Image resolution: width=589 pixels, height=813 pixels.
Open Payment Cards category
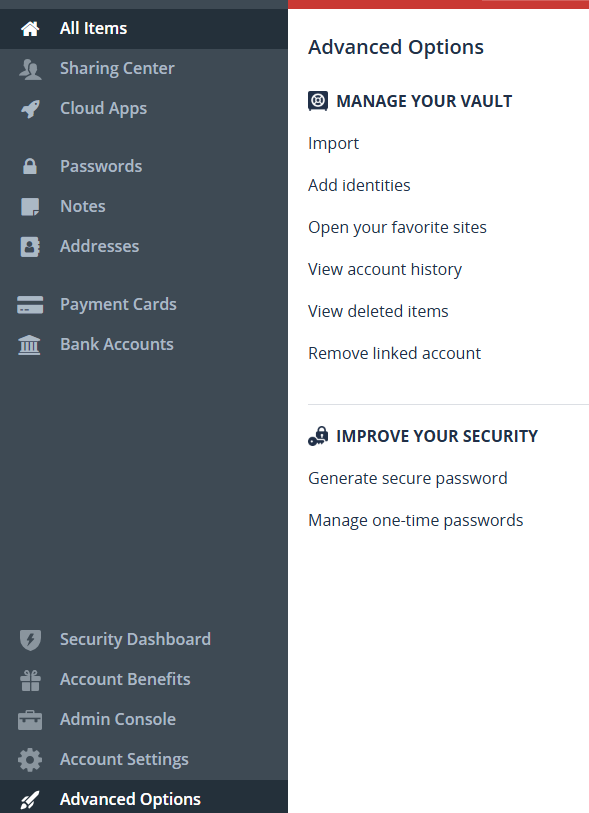click(144, 304)
